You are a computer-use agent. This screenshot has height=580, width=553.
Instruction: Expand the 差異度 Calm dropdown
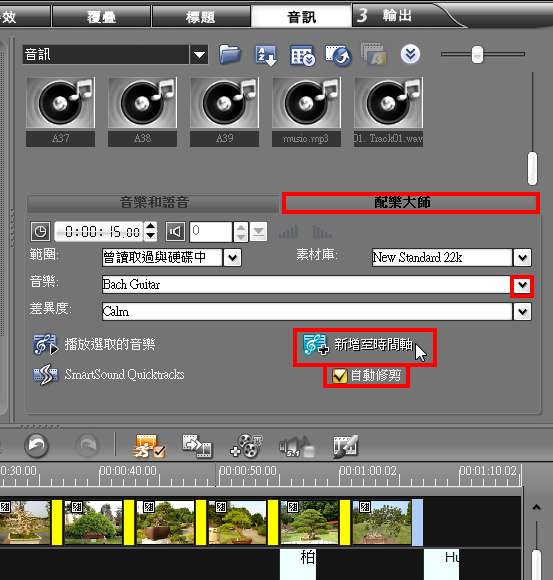click(522, 312)
